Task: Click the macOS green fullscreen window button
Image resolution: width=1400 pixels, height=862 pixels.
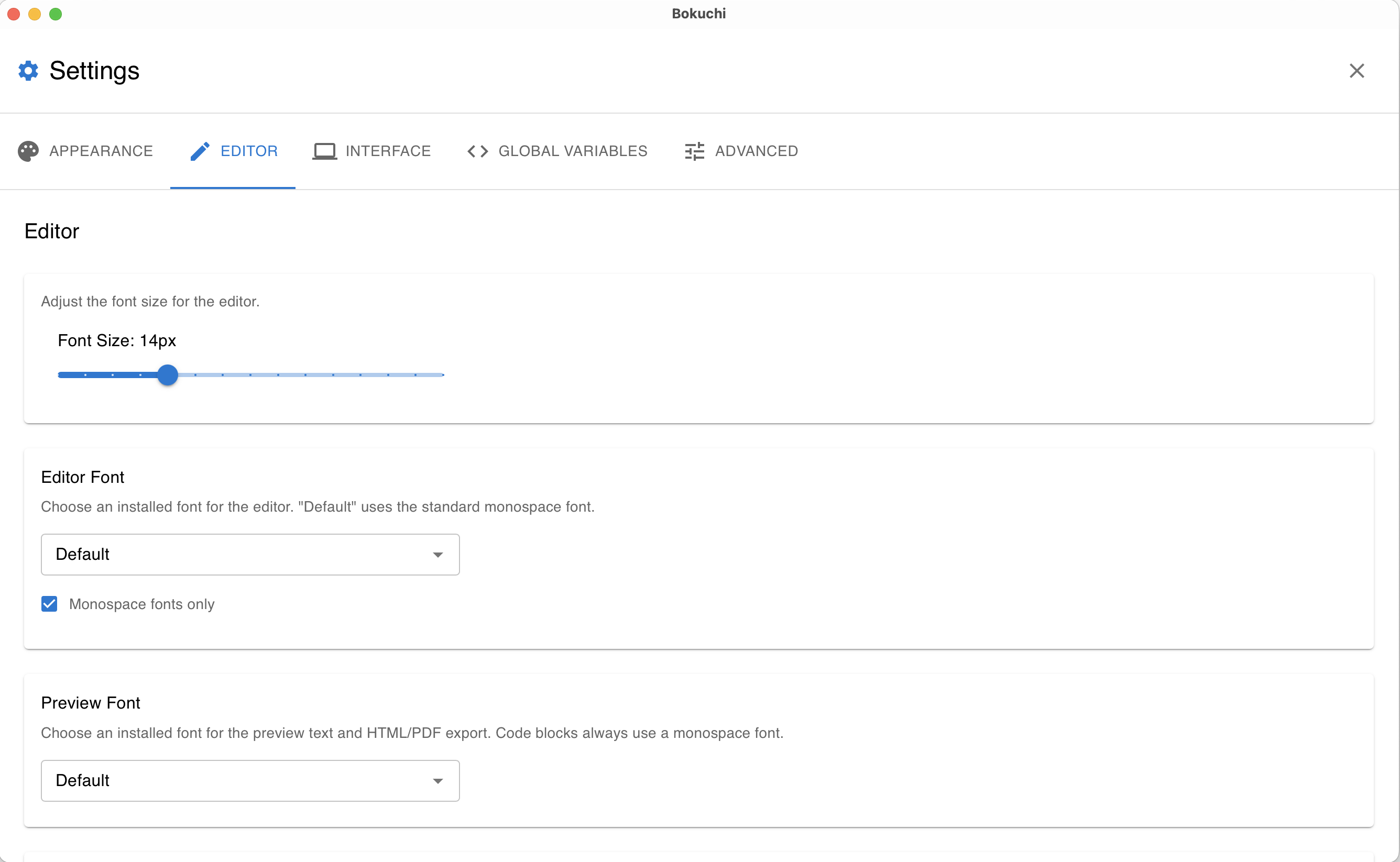Action: pos(56,14)
